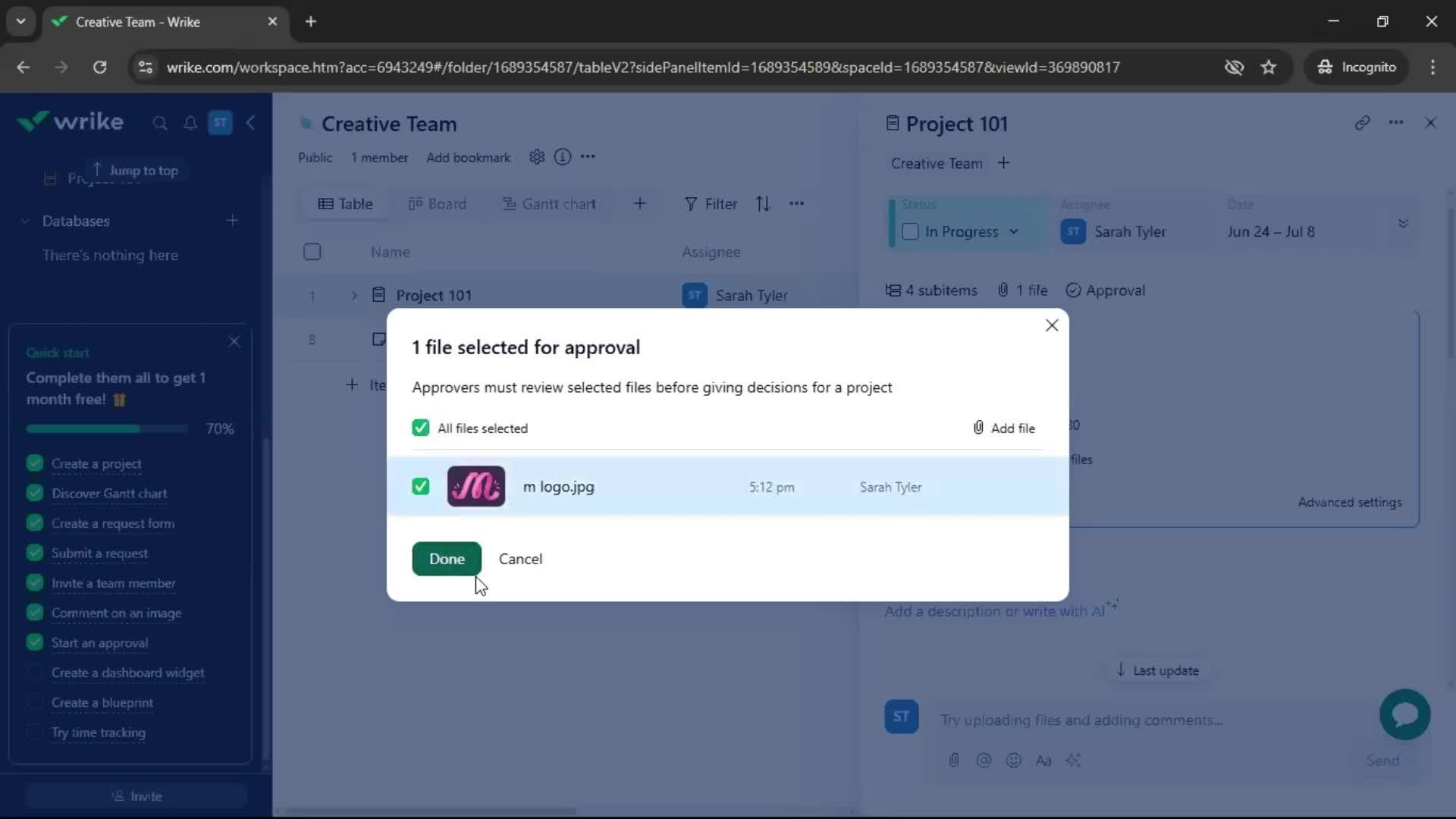Close the Quick start panel

234,341
